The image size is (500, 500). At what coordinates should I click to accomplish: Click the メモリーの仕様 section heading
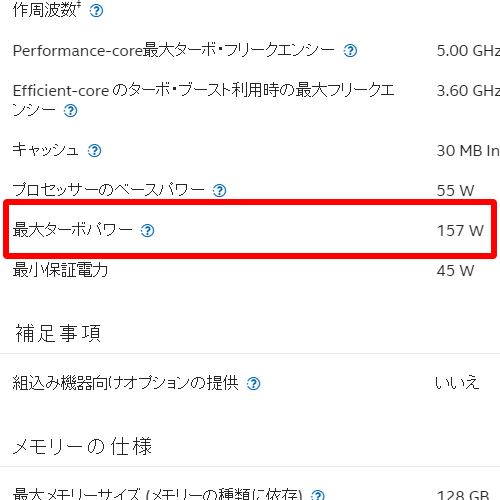tap(82, 446)
